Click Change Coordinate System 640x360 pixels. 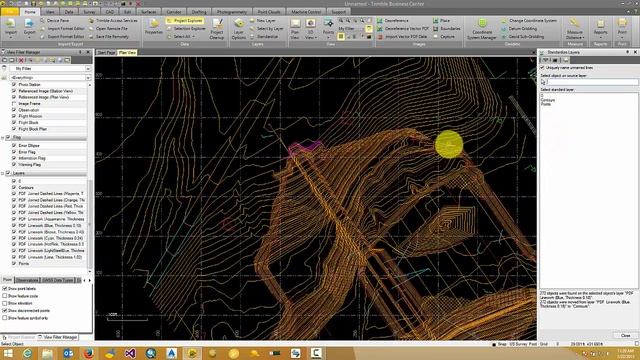[529, 20]
